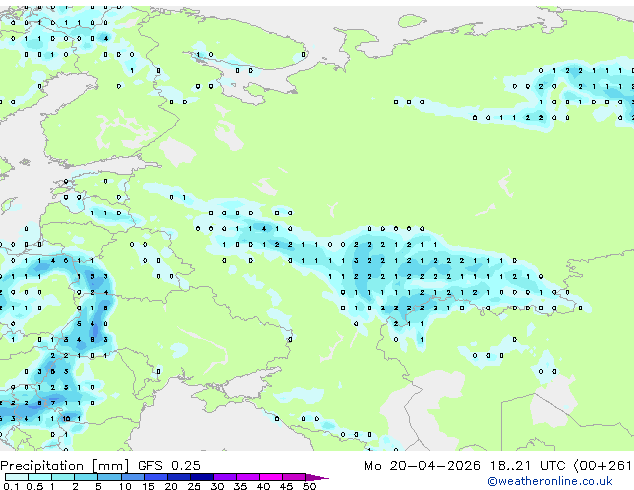Click the 45–50 mm legend color box
This screenshot has height=490, width=634.
coord(294,477)
